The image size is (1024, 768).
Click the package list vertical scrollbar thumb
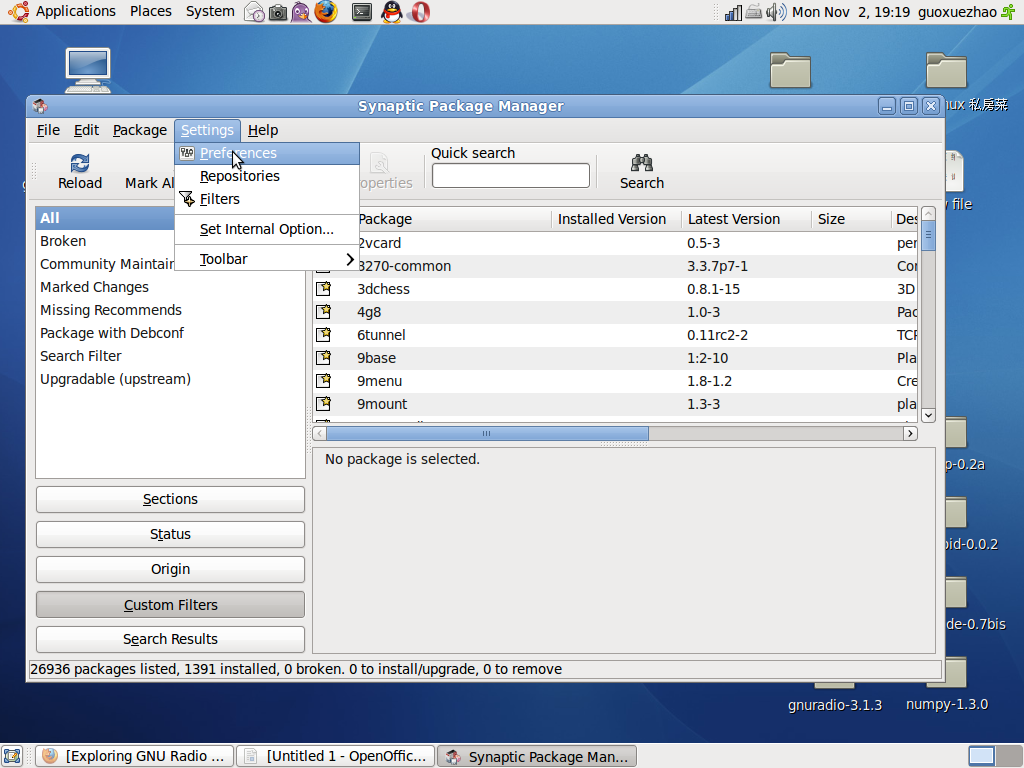[928, 234]
